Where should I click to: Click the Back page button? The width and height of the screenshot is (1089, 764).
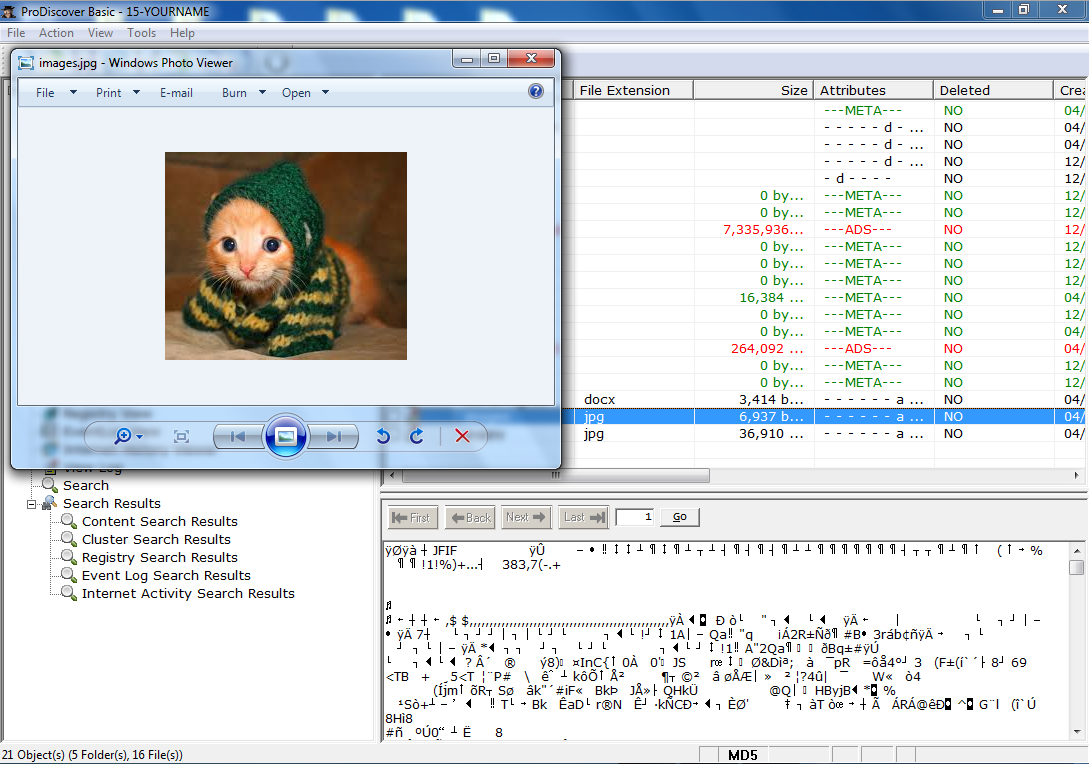tap(470, 517)
